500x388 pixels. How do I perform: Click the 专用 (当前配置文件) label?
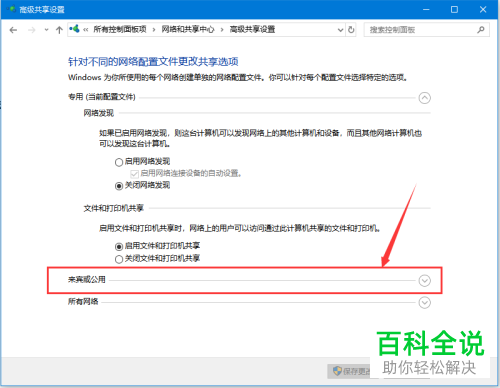pos(102,97)
